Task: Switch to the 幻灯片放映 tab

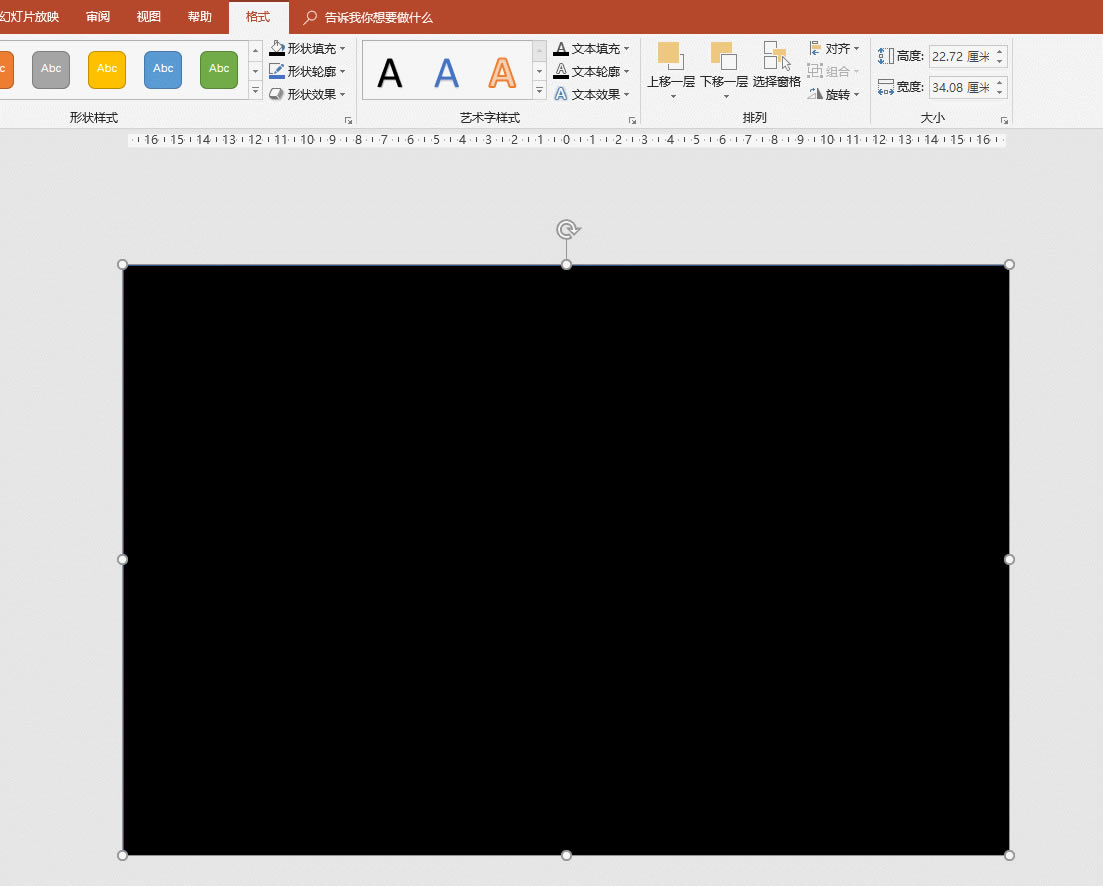Action: pyautogui.click(x=30, y=16)
